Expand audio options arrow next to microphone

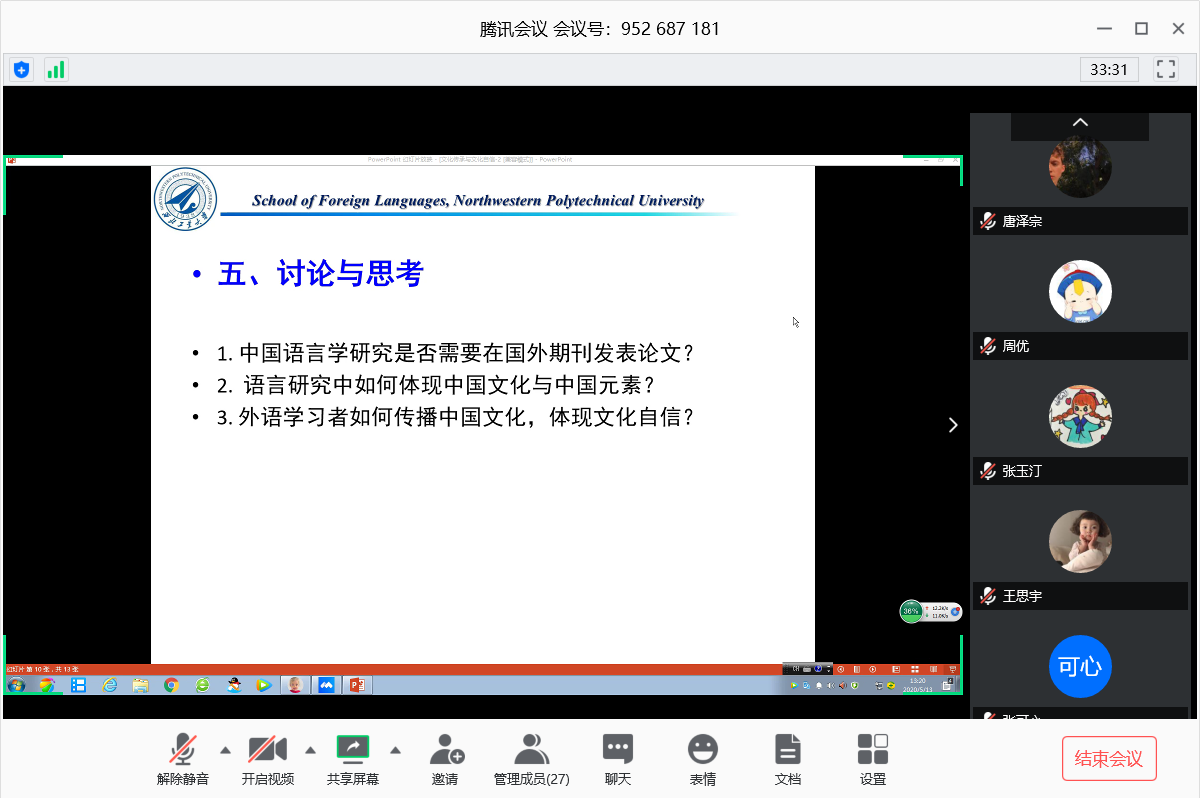225,749
